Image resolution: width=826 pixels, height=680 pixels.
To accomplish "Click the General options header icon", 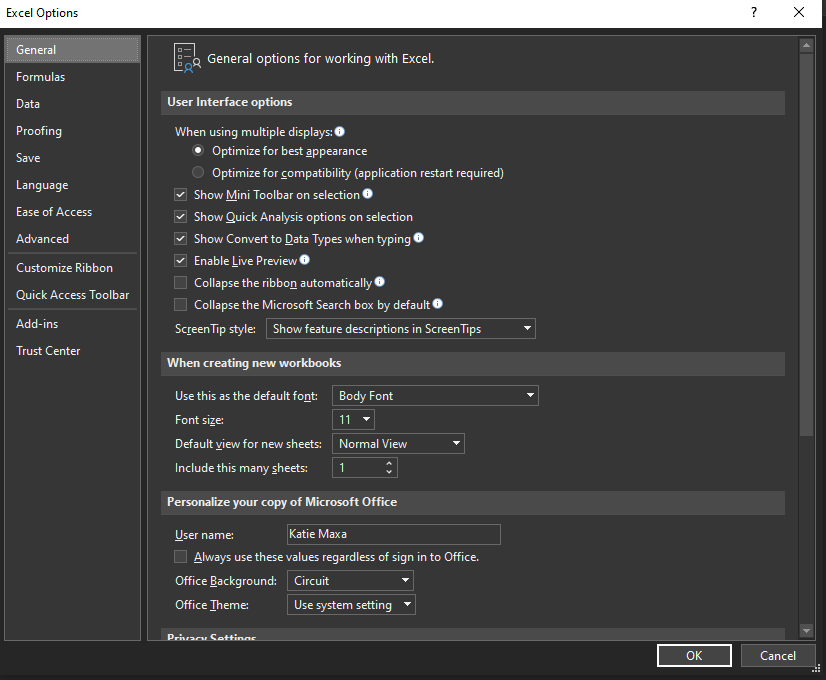I will (187, 58).
